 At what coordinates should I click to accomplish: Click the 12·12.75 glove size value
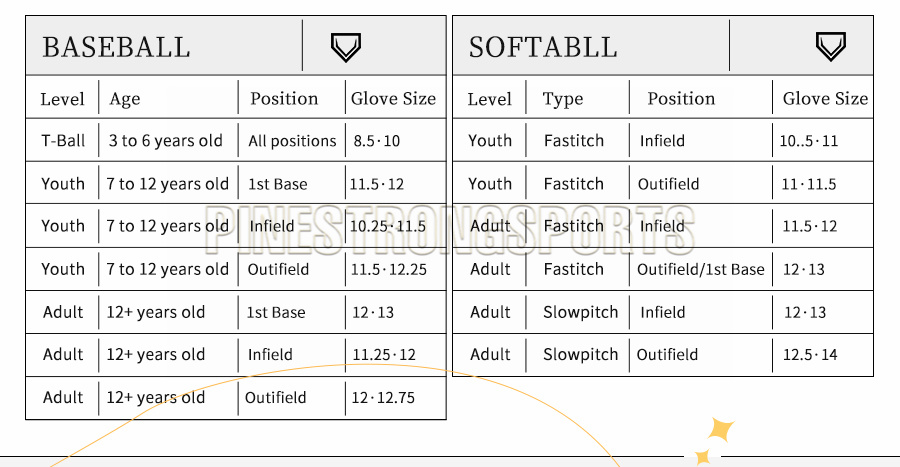click(383, 397)
